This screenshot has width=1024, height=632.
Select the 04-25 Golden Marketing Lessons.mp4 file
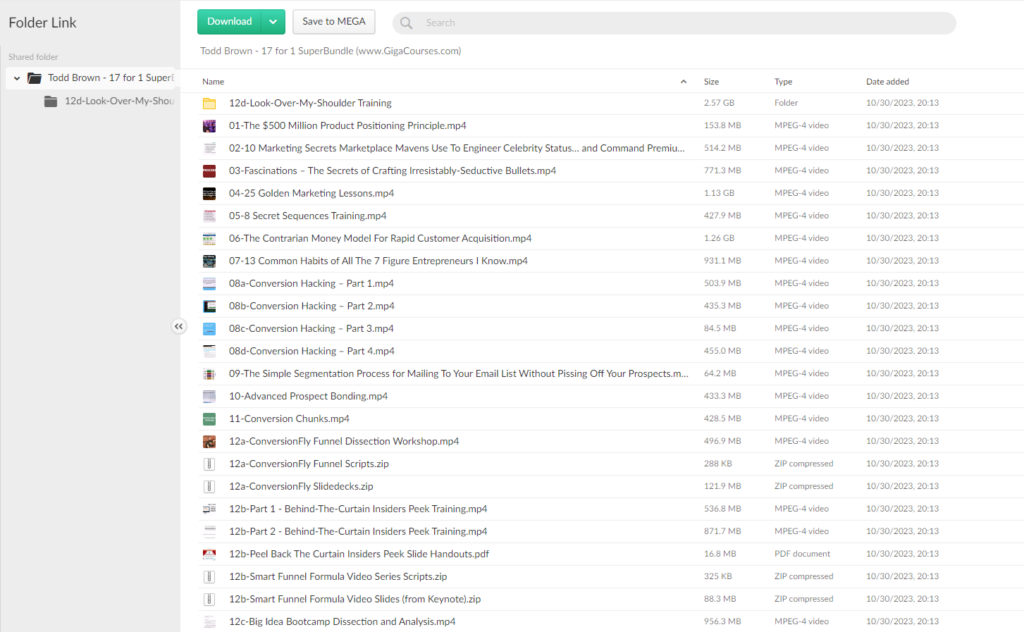[x=311, y=193]
